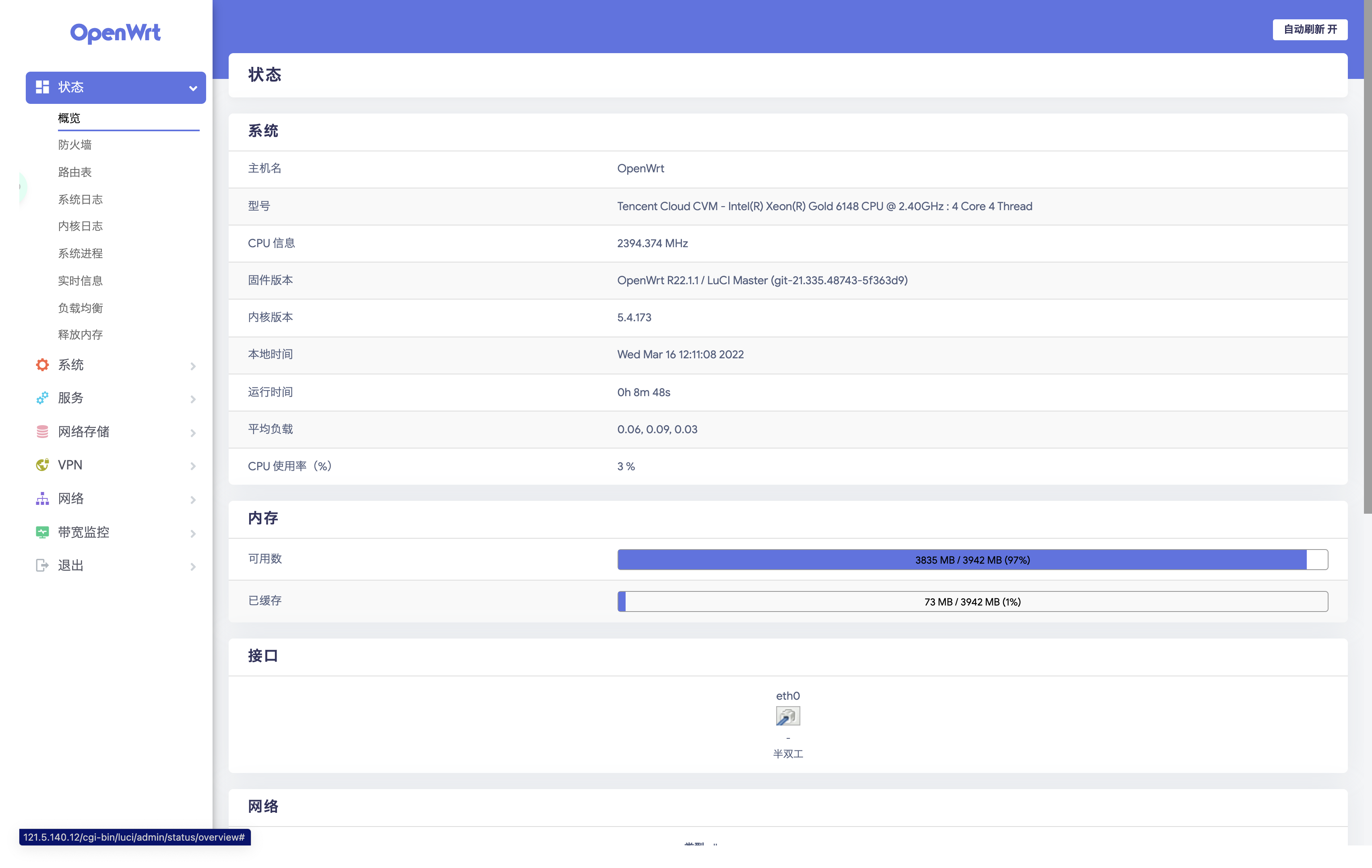
Task: Click the OpenWrt logo
Action: point(115,33)
